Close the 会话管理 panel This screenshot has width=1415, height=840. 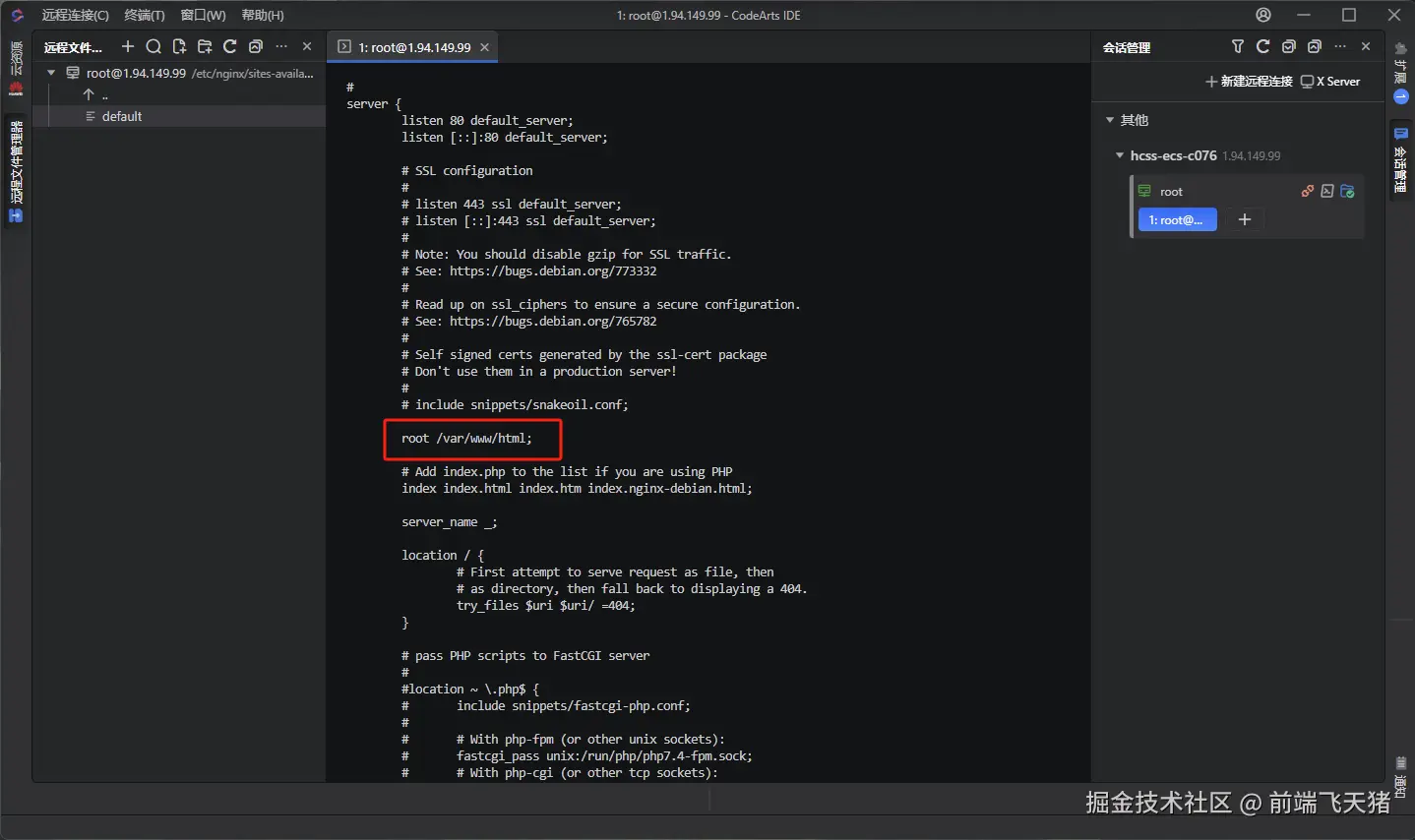click(x=1366, y=46)
